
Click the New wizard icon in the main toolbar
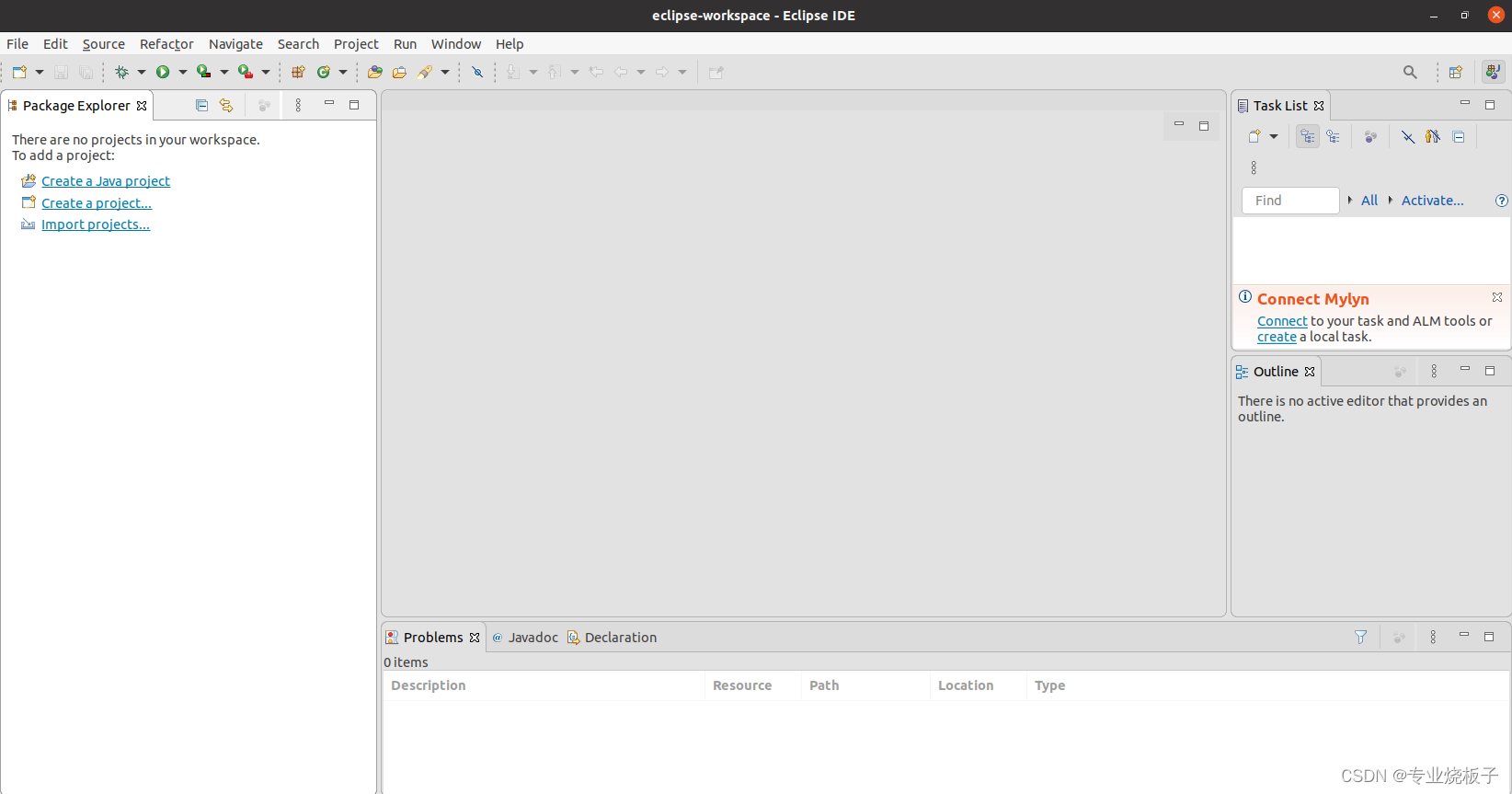19,72
